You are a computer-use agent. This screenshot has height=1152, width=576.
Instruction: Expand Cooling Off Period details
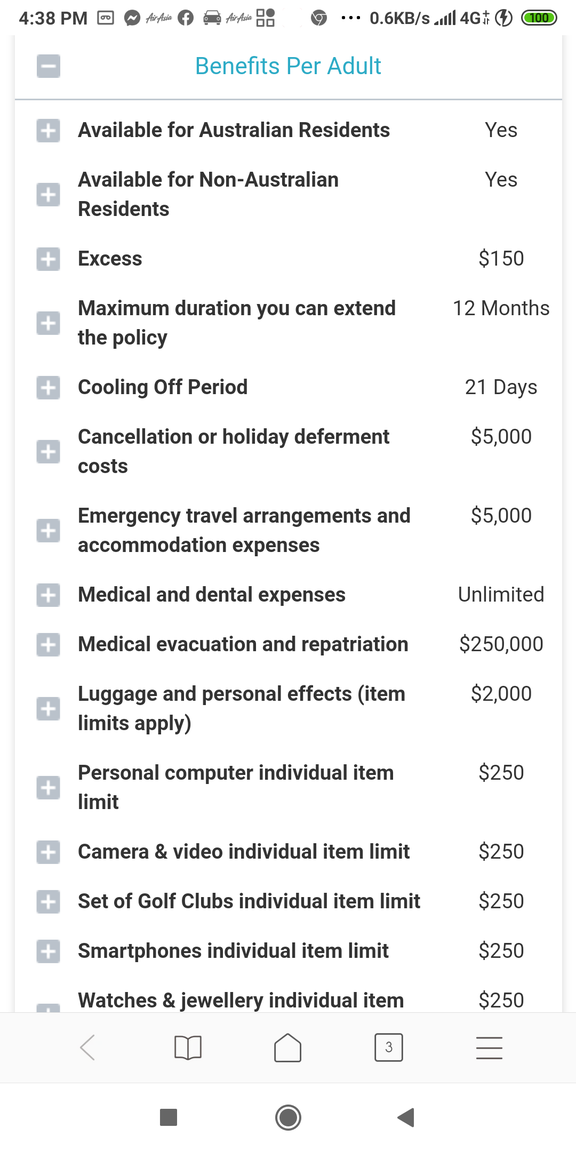click(x=48, y=388)
